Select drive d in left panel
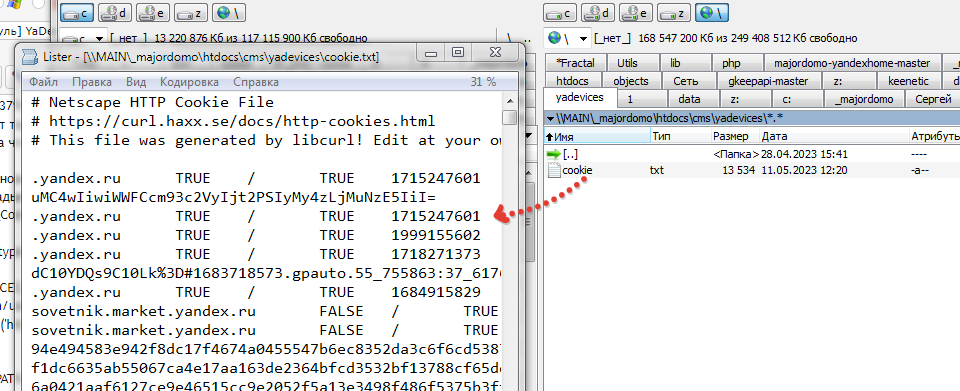This screenshot has height=391, width=960. pos(115,12)
